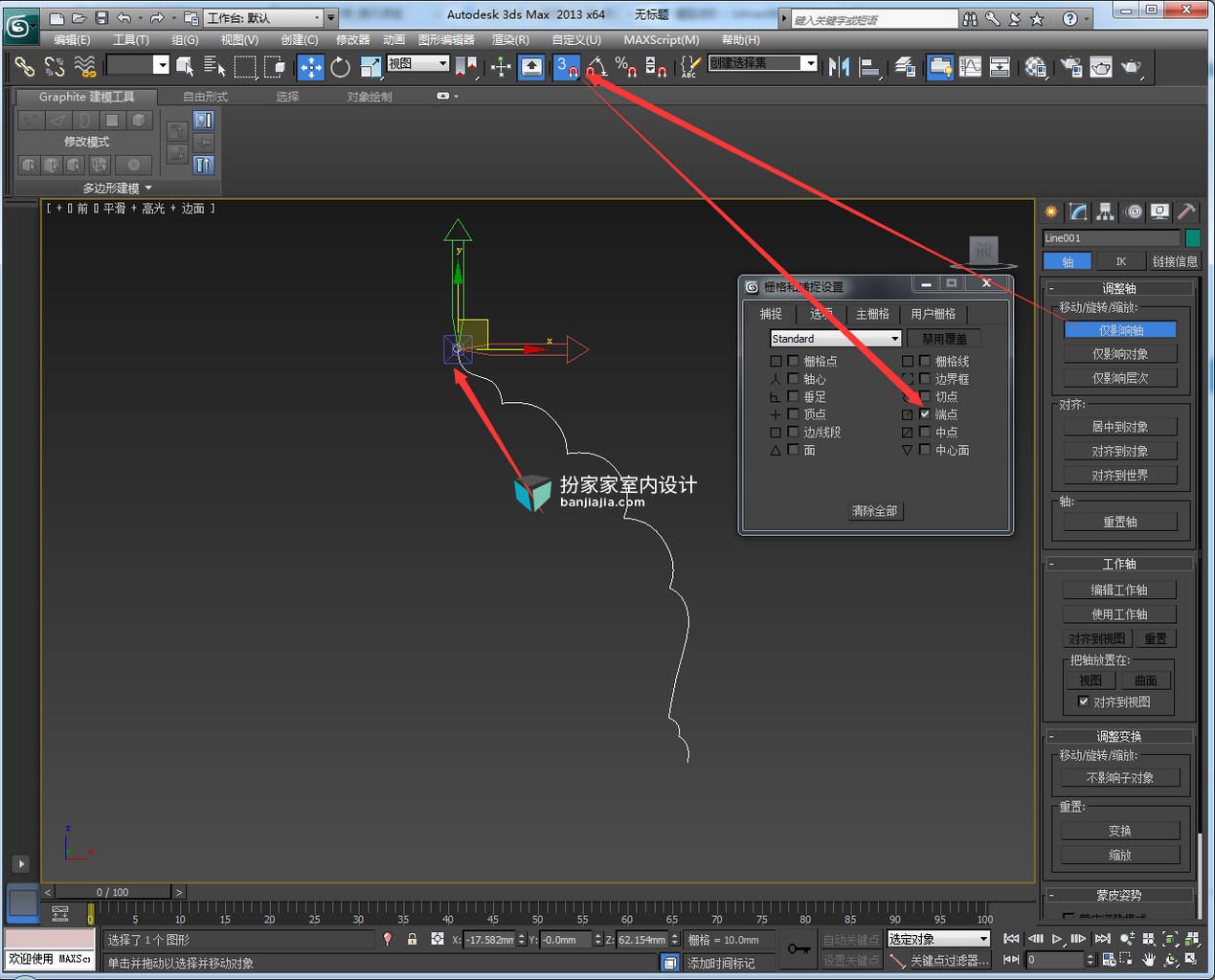
Task: Open the Motion command panel tab
Action: [1134, 212]
